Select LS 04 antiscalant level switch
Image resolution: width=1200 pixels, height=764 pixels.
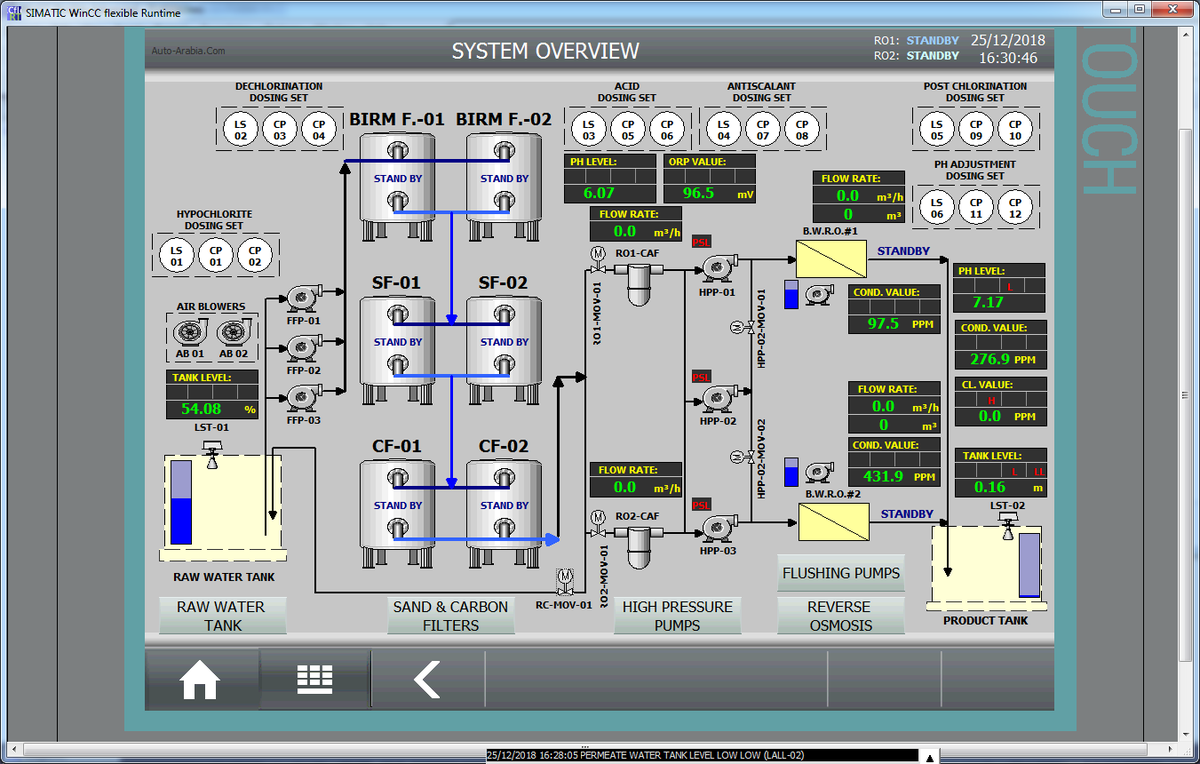pyautogui.click(x=724, y=129)
